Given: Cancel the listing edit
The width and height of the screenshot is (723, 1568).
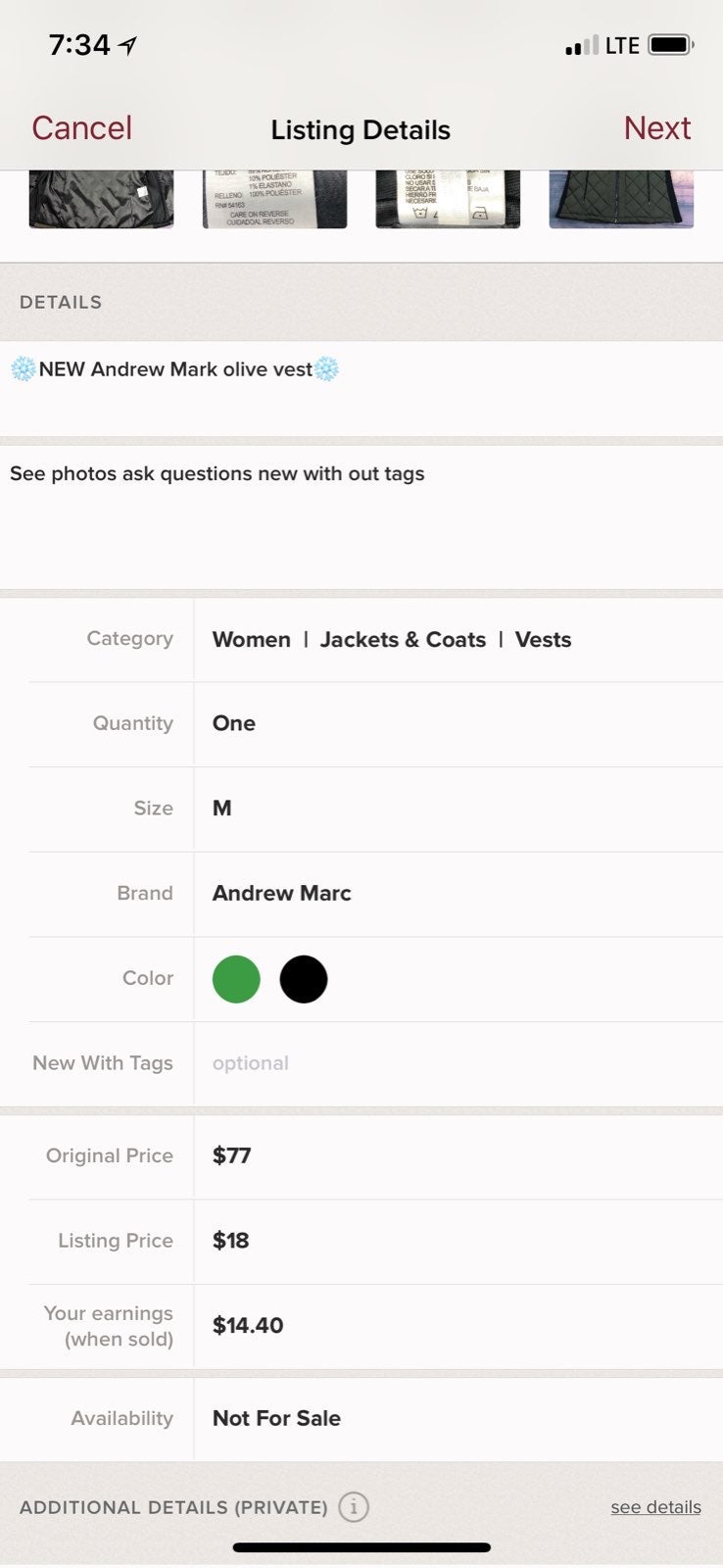Looking at the screenshot, I should pos(81,128).
